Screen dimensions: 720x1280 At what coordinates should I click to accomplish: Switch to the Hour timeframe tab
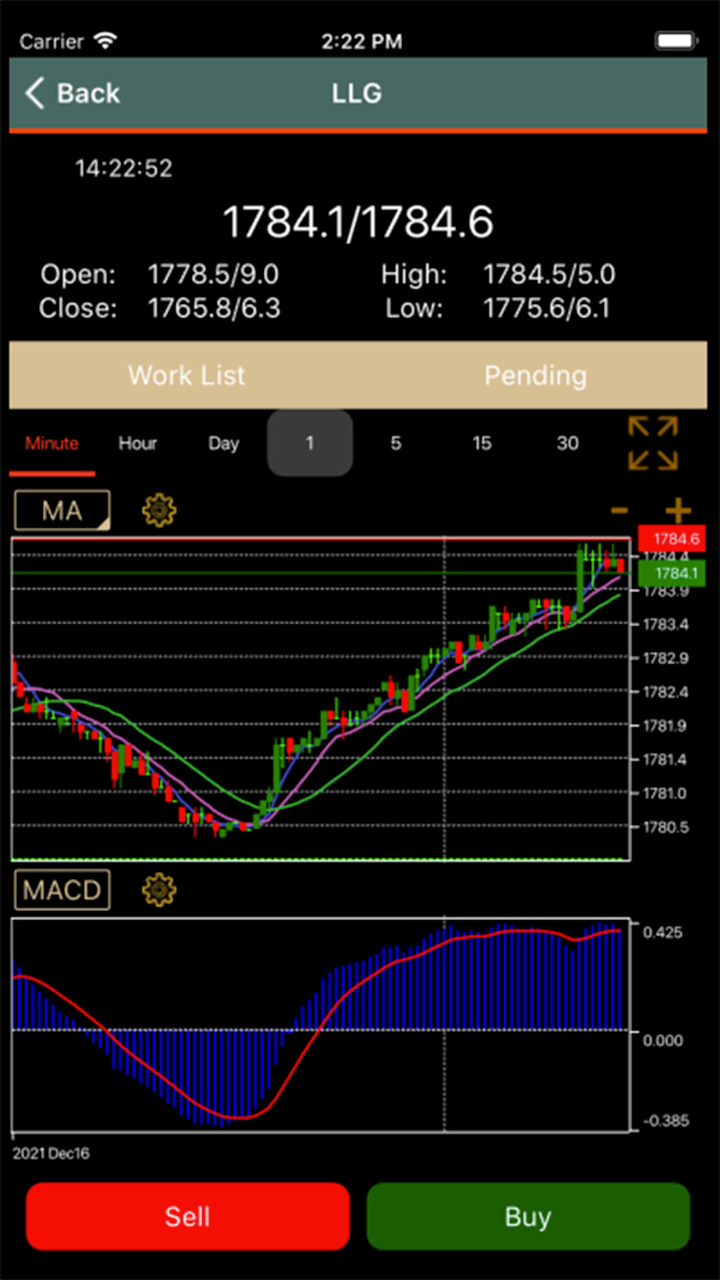pos(138,443)
